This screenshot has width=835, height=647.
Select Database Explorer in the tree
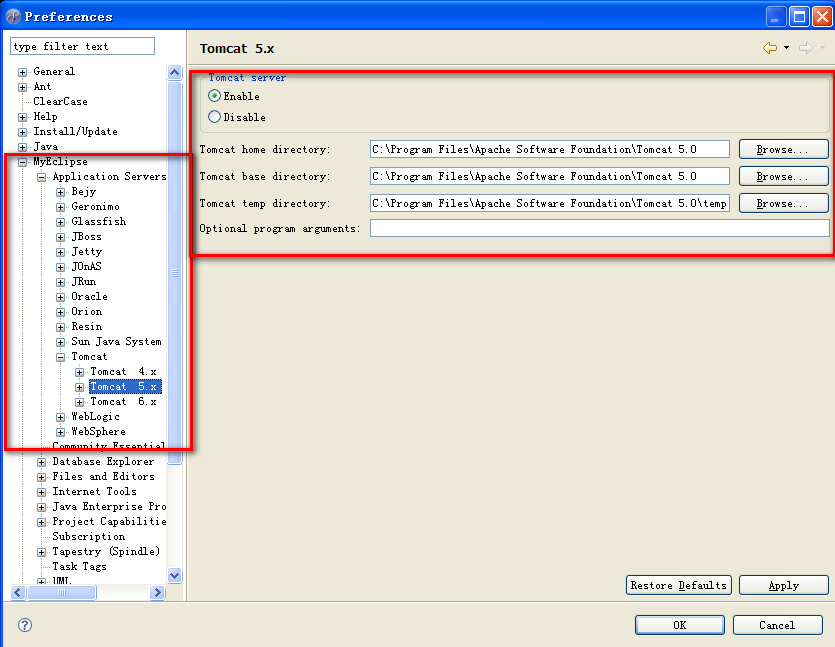[x=103, y=462]
